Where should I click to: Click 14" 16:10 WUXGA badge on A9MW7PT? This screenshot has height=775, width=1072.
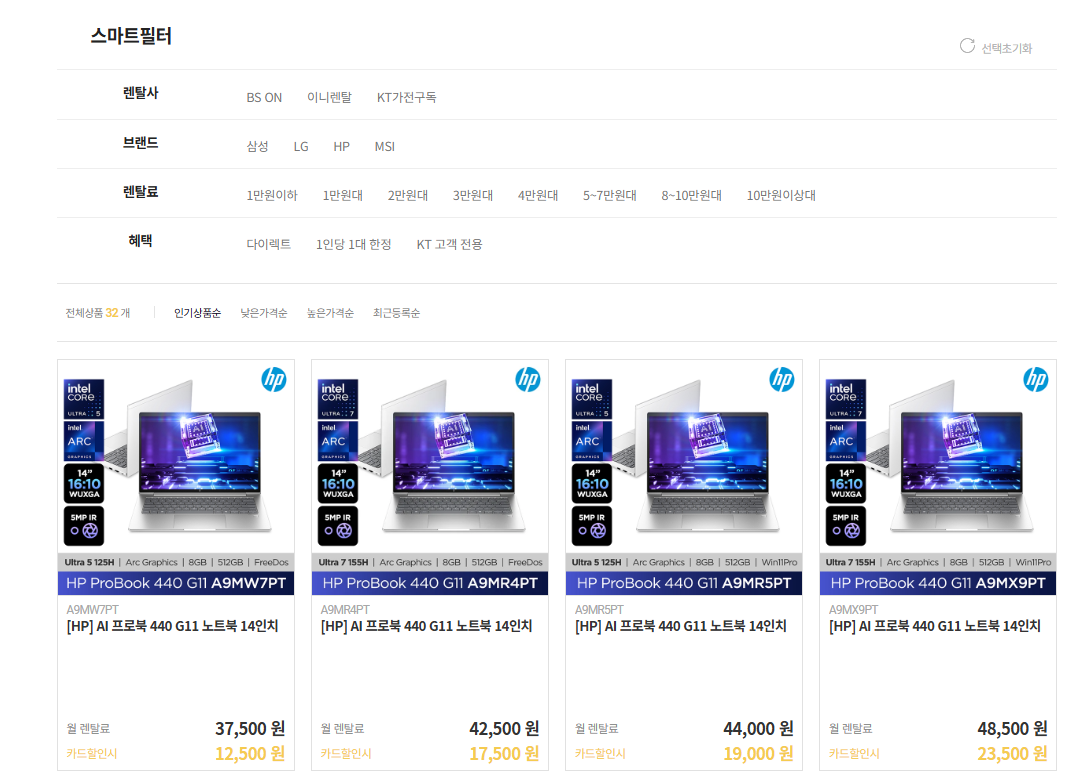[84, 483]
